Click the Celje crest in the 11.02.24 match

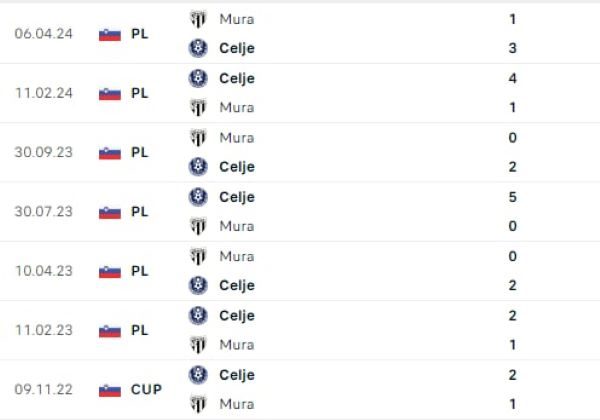pyautogui.click(x=198, y=78)
